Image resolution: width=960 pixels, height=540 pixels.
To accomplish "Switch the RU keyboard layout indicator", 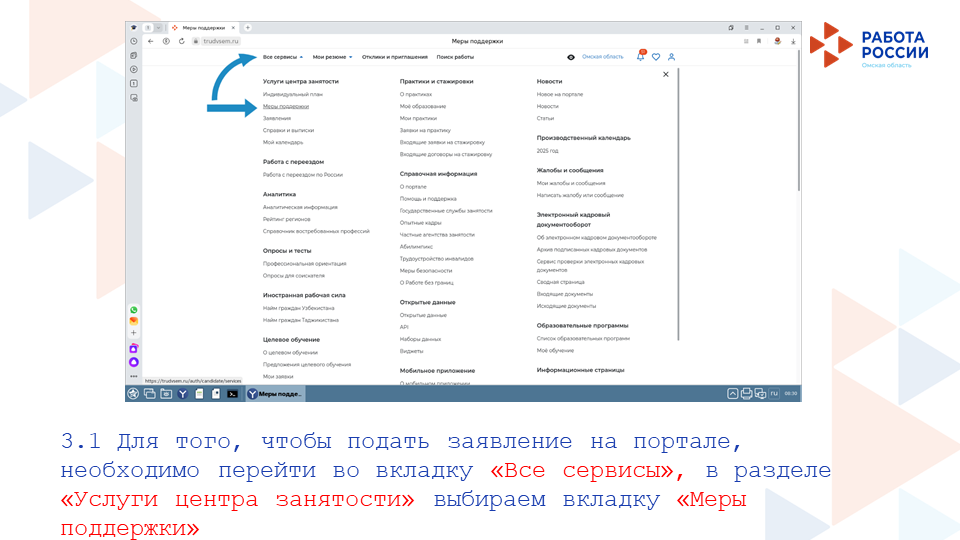I will 774,394.
